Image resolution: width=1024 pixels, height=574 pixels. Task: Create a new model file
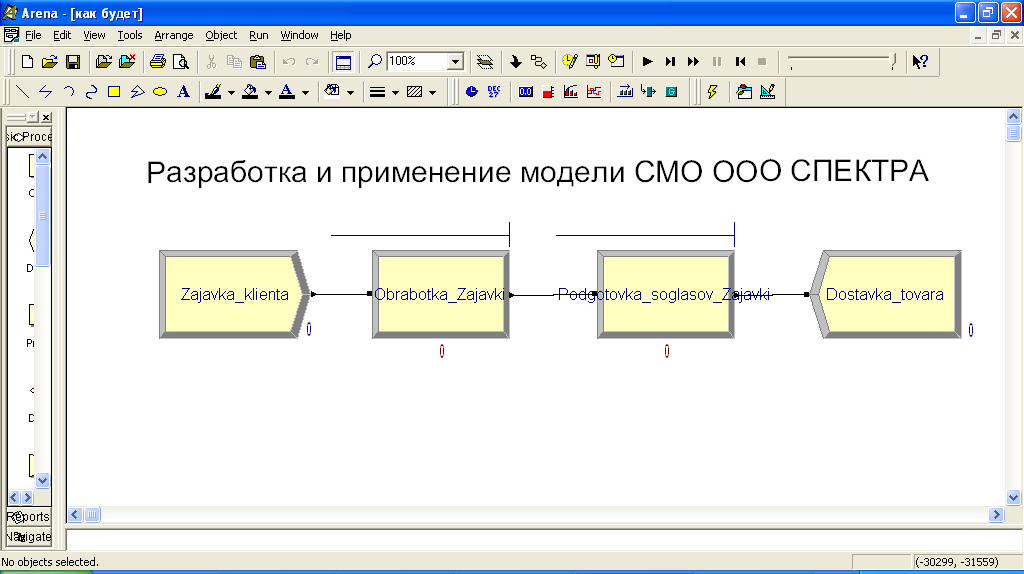click(27, 61)
